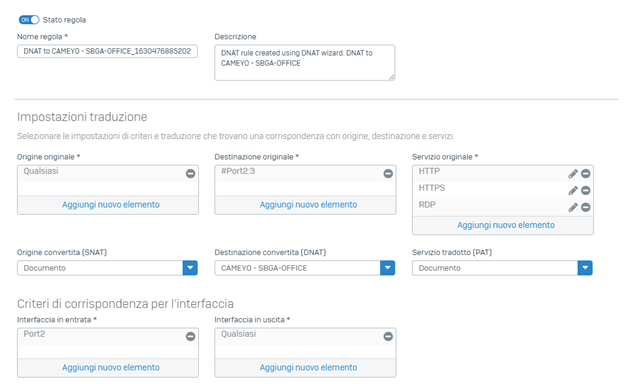The image size is (640, 384).
Task: Edit the HTTP service entry
Action: click(x=573, y=174)
